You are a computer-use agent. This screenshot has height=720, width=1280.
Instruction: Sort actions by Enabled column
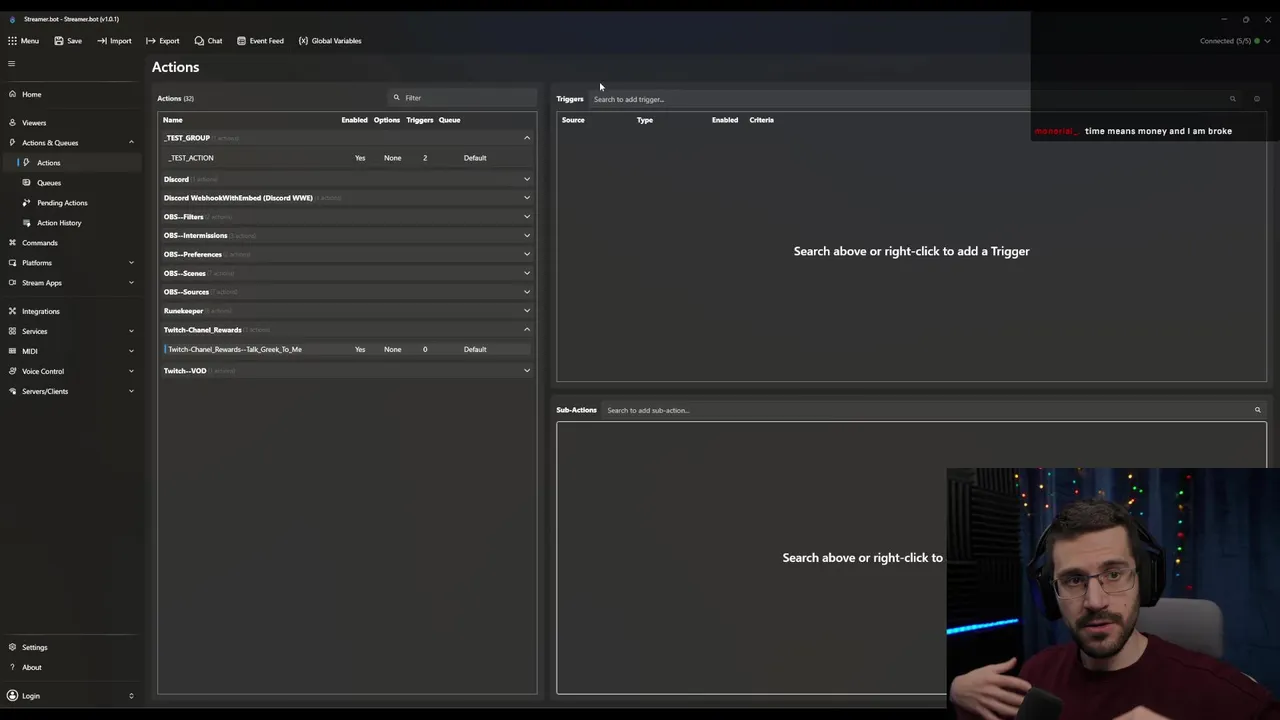(x=354, y=120)
